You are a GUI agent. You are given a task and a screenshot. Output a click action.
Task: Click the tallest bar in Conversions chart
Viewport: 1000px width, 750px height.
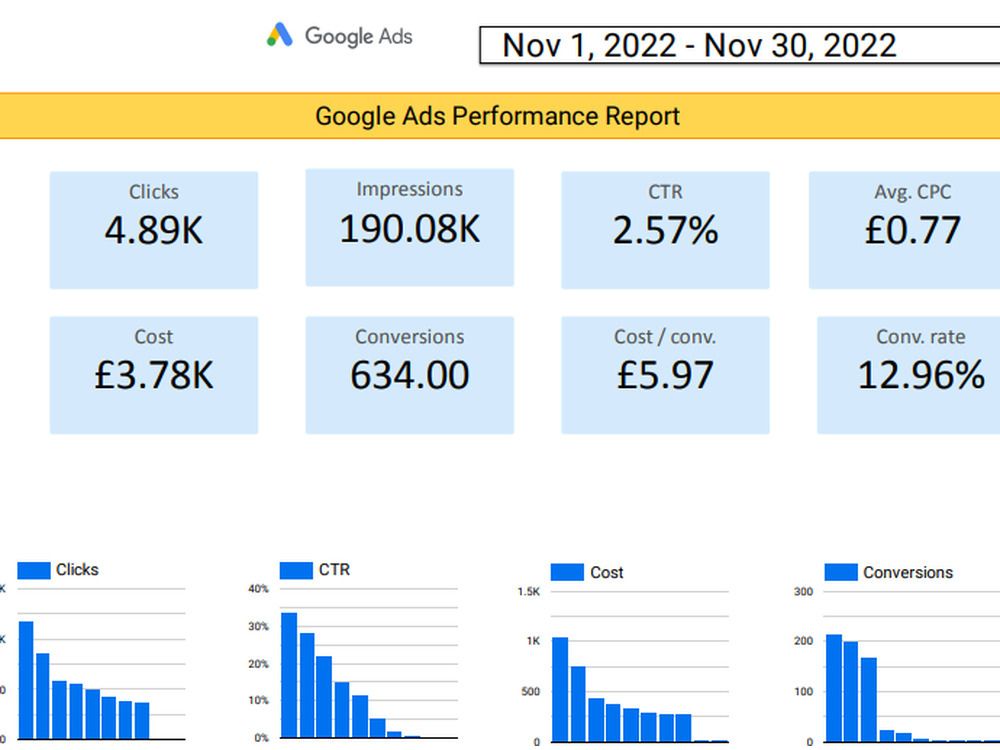834,688
